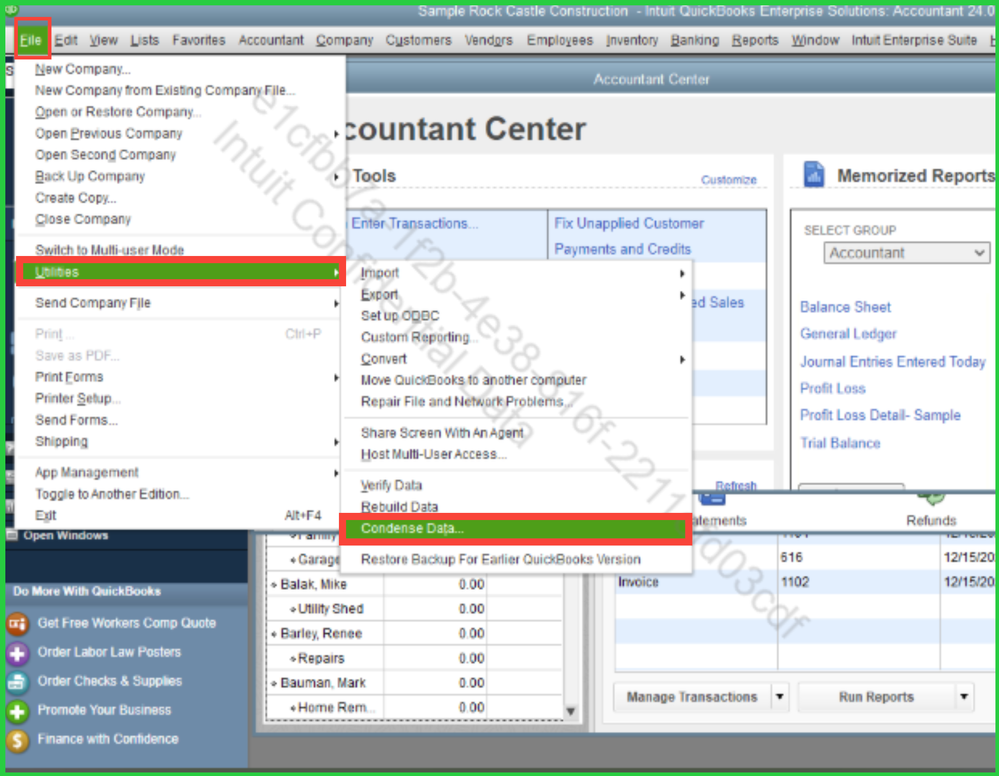The image size is (999, 776).
Task: Open the Manage Transactions dropdown arrow
Action: [780, 697]
